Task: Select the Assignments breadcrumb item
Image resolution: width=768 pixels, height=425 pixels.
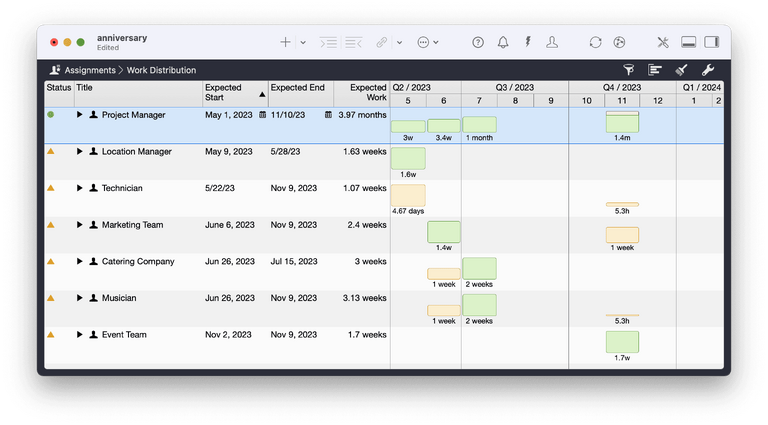Action: click(89, 70)
